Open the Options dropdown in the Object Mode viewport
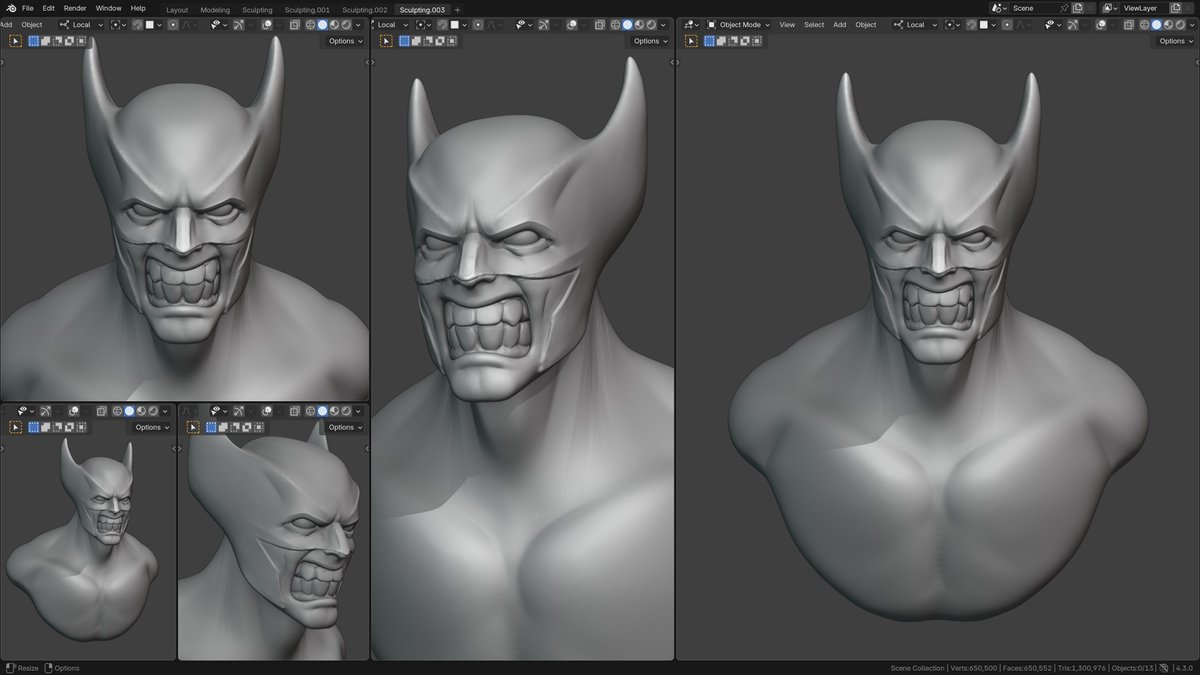The height and width of the screenshot is (675, 1200). coord(1177,41)
